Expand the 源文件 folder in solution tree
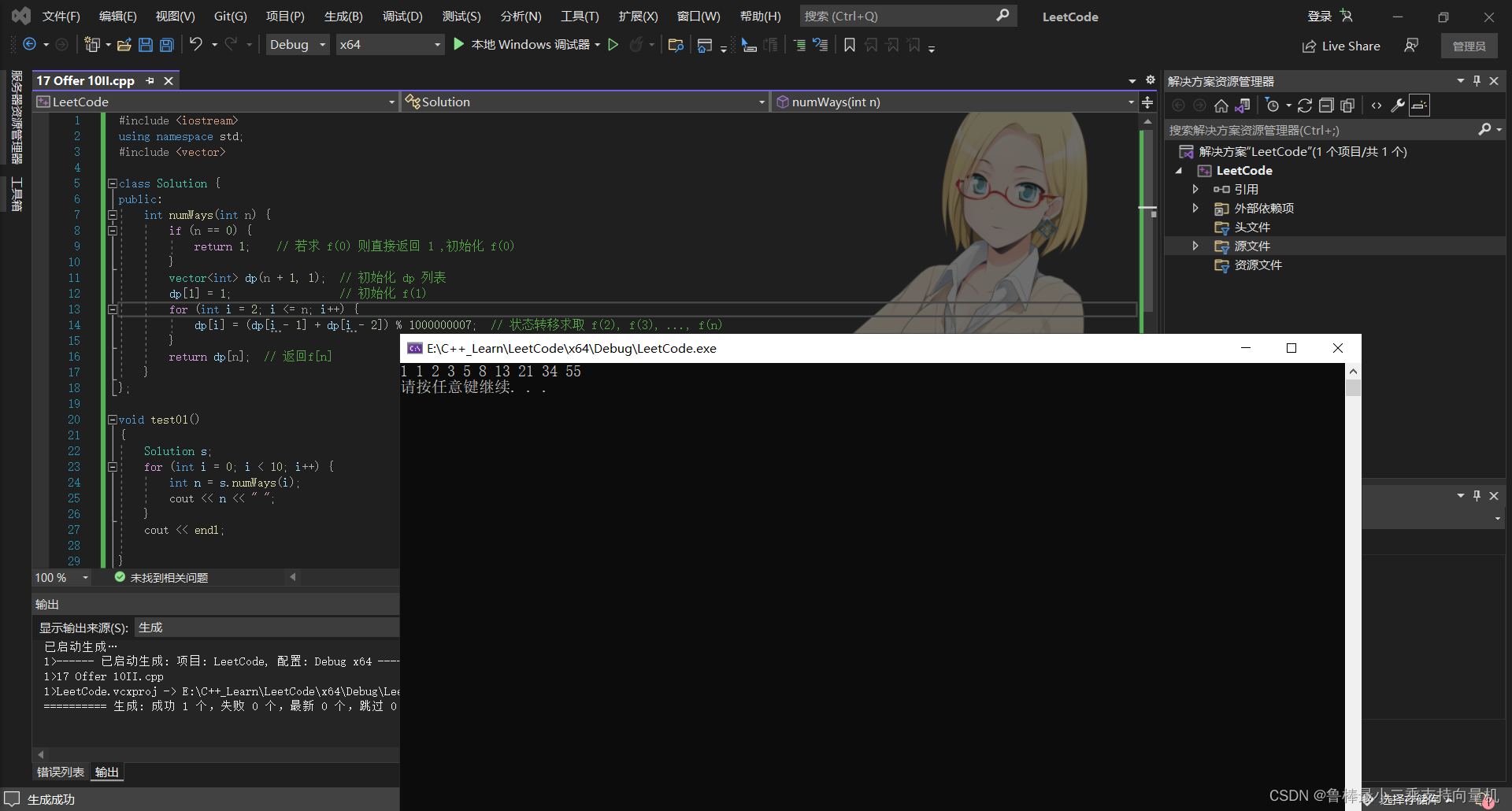This screenshot has height=811, width=1512. [1195, 246]
